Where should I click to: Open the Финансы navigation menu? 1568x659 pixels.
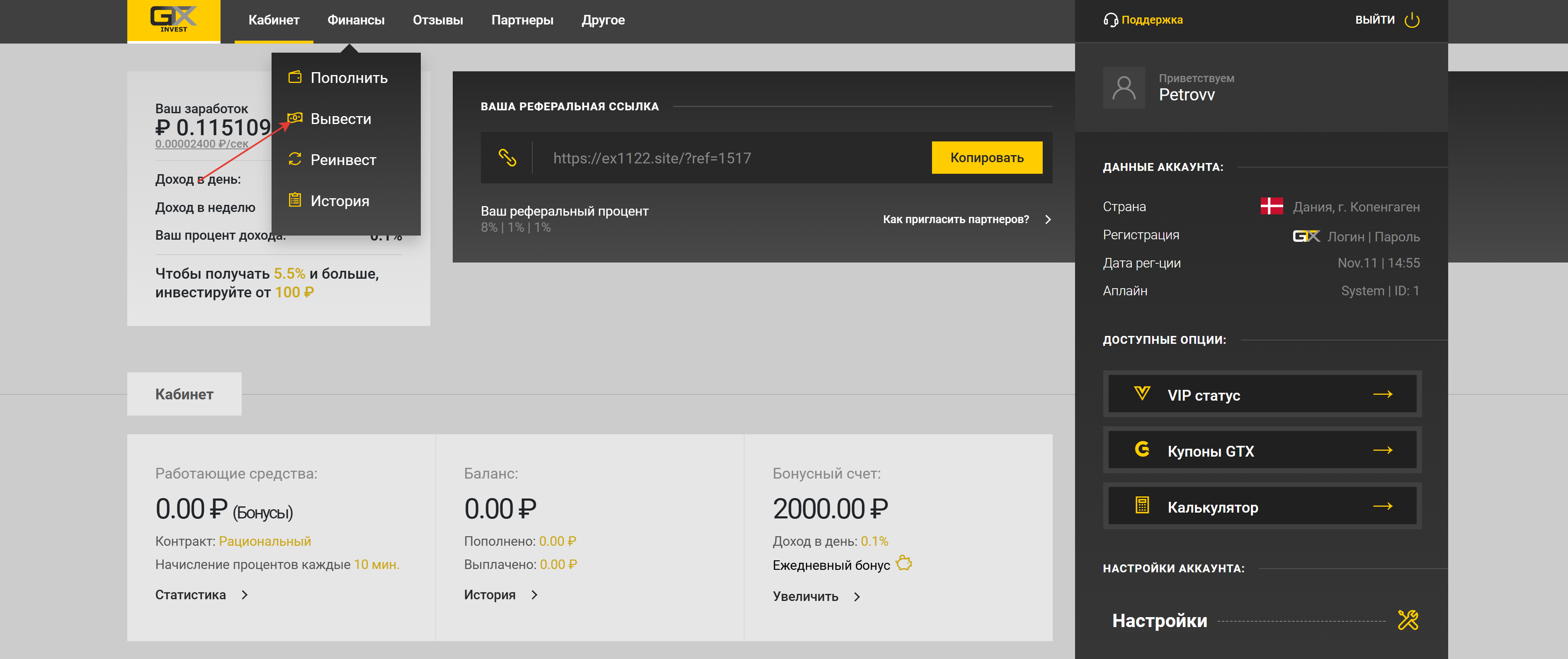356,20
